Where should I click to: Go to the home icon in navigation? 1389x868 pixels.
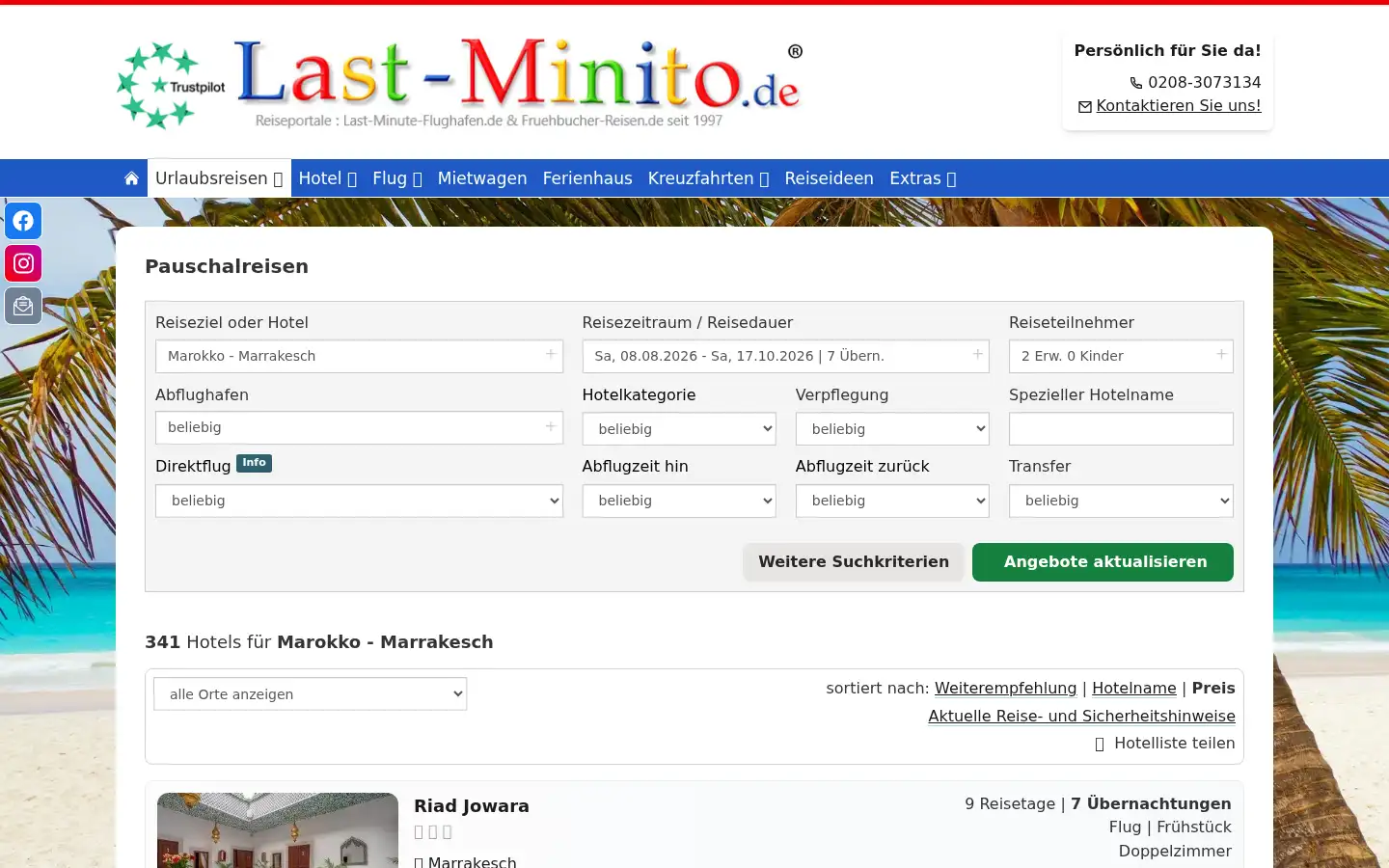click(131, 178)
